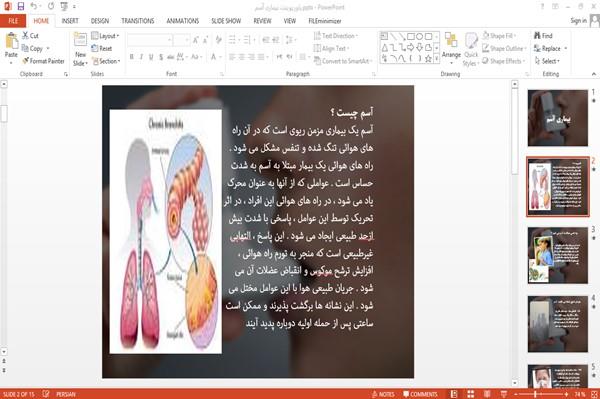Insert a New Slide

(80, 48)
